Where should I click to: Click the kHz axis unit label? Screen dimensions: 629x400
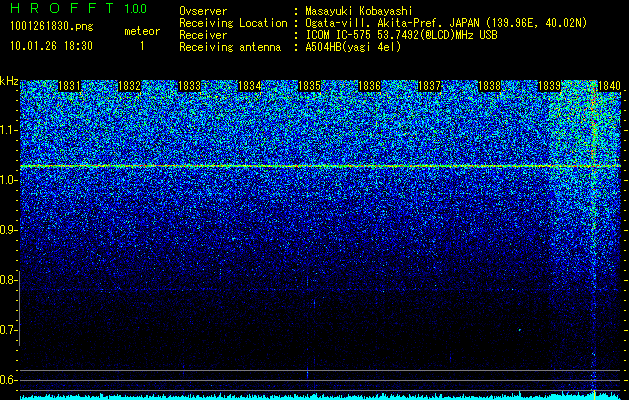click(x=9, y=81)
